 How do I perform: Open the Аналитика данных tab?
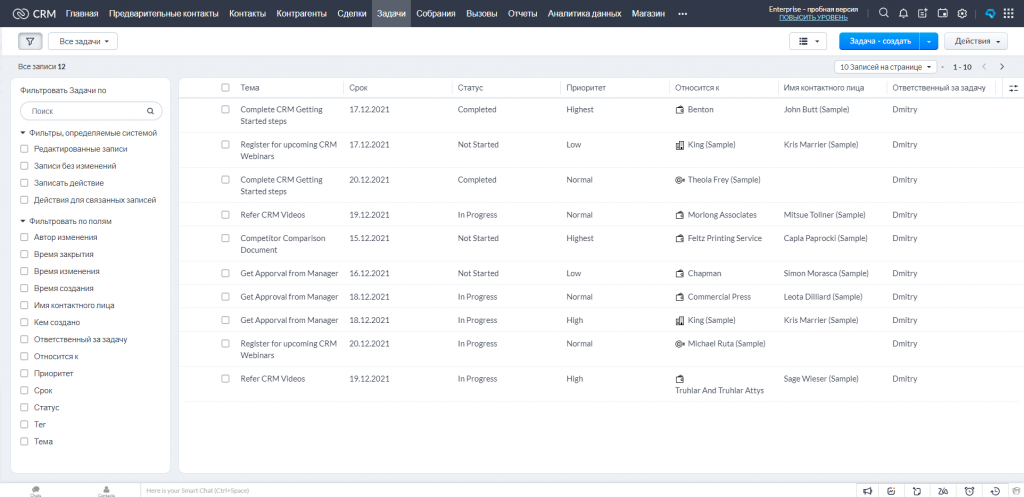pyautogui.click(x=584, y=14)
